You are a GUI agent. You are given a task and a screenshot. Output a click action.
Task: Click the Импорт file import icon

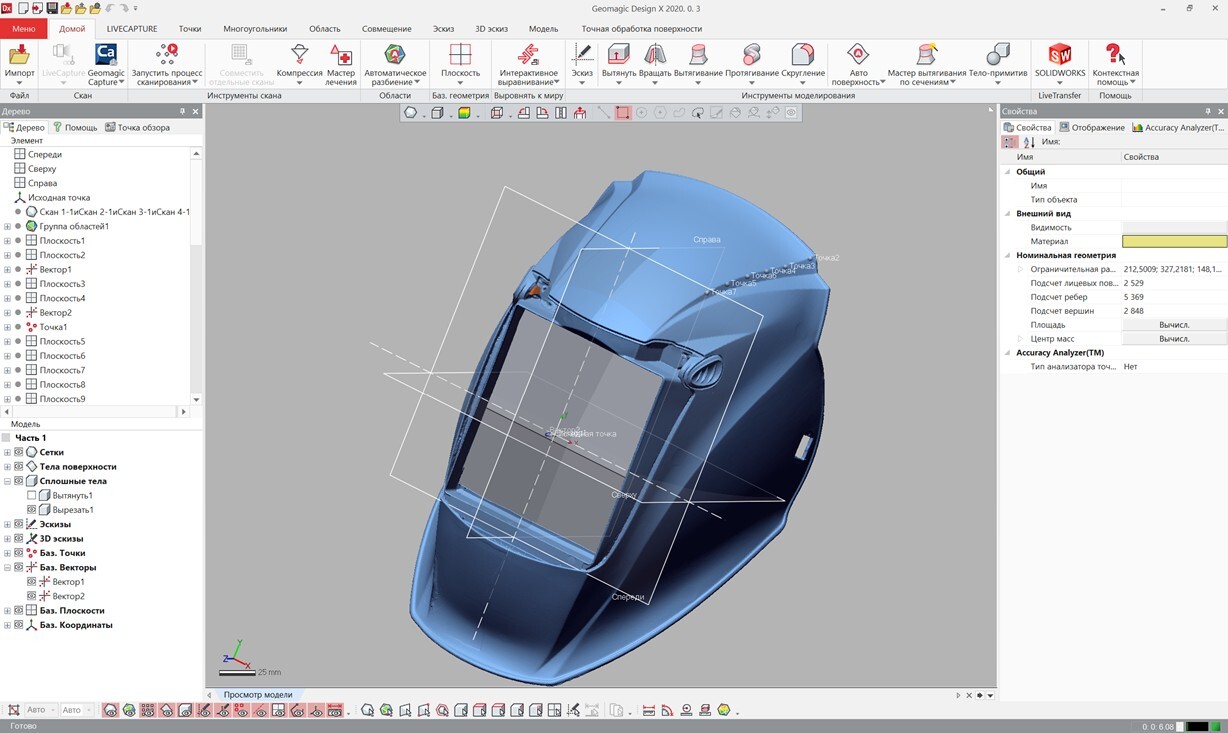pos(19,63)
